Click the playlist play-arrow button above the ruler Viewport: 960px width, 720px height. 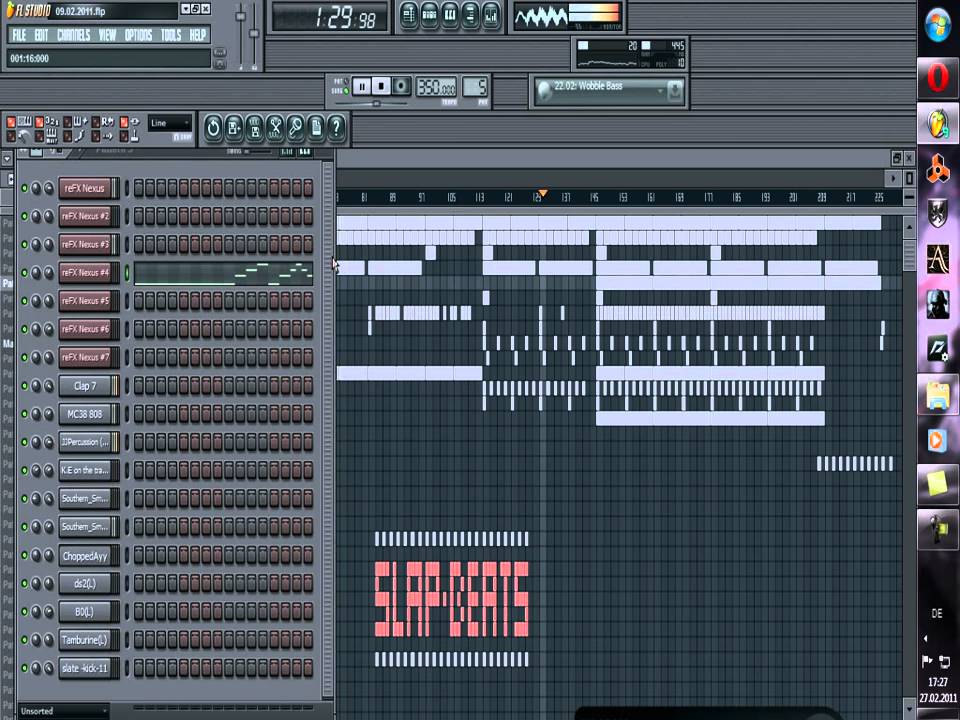coord(893,178)
